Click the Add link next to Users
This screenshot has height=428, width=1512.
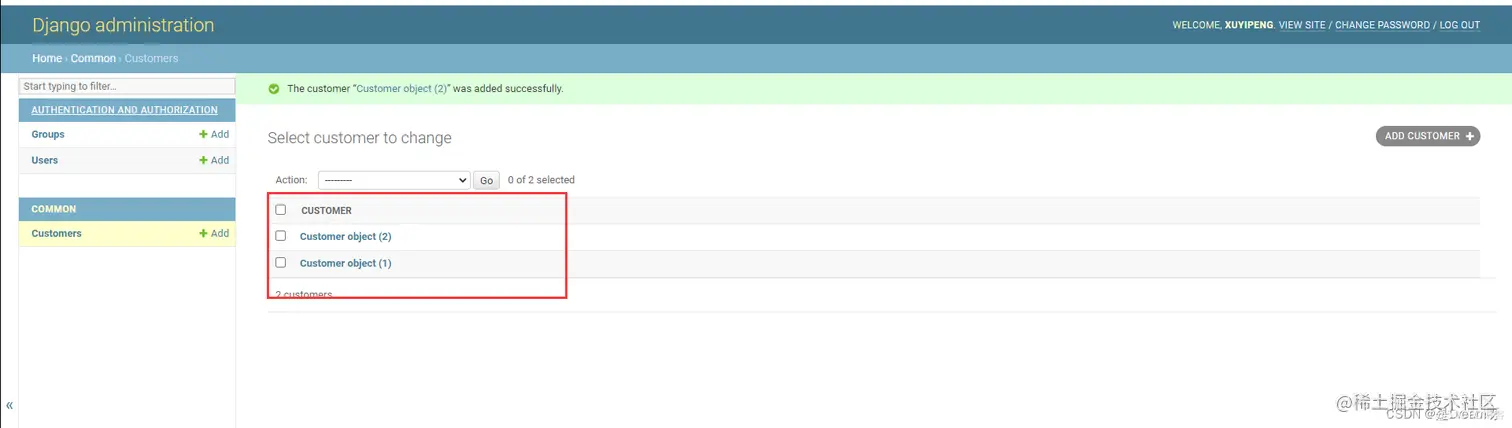tap(214, 160)
